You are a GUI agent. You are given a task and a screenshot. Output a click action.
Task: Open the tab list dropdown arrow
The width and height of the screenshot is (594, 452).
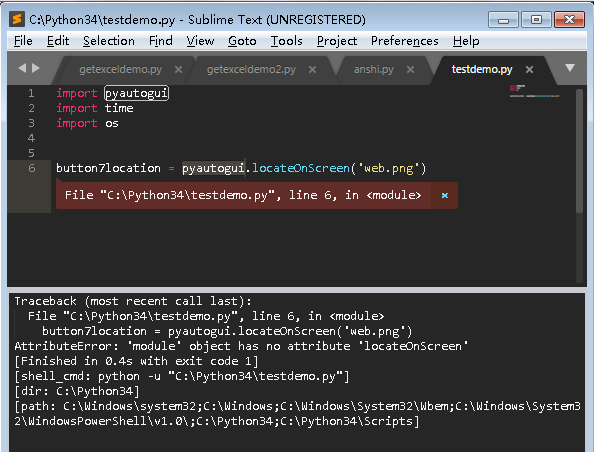pyautogui.click(x=570, y=68)
